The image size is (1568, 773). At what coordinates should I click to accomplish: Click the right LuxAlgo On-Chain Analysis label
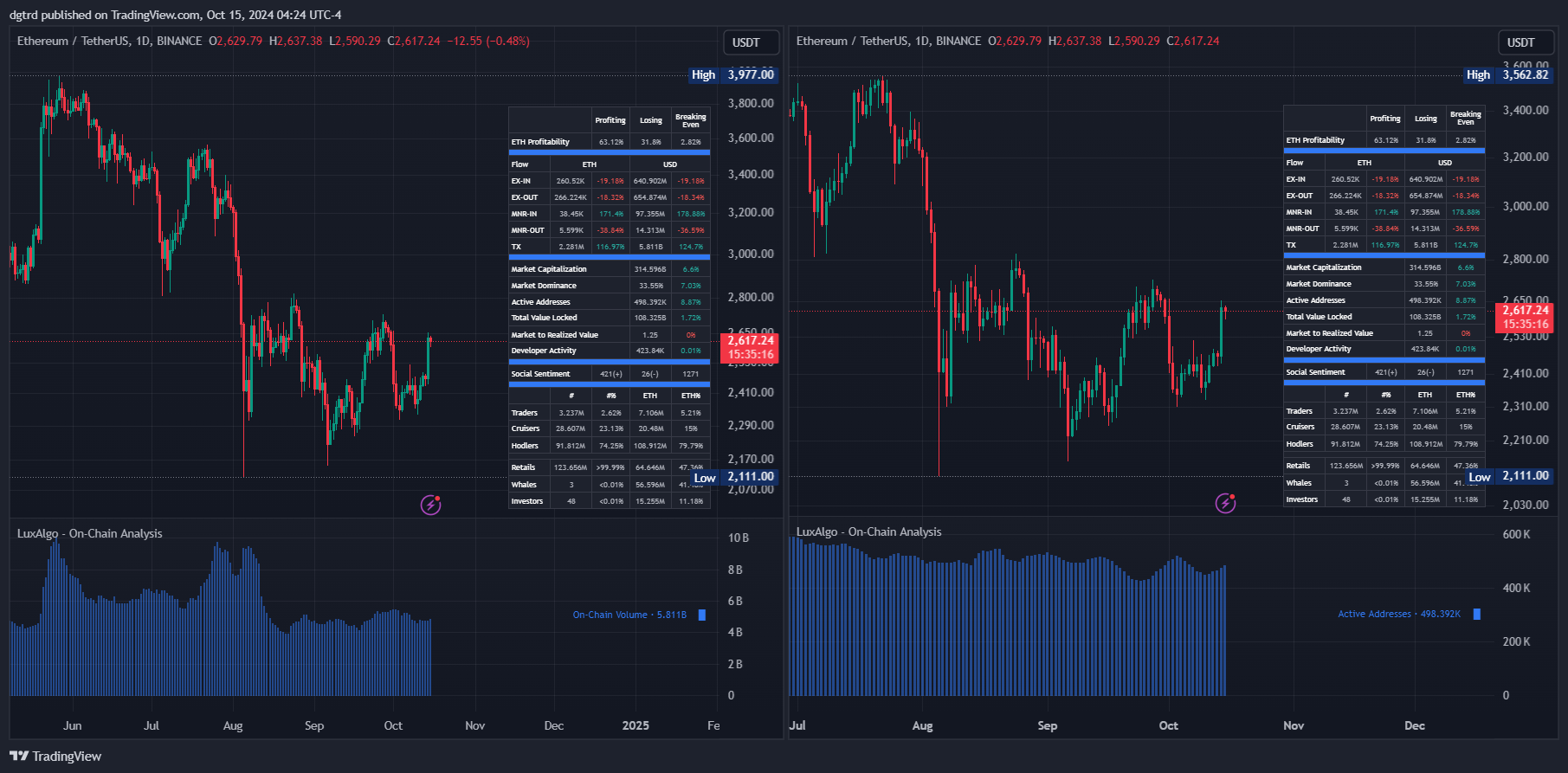pyautogui.click(x=868, y=531)
